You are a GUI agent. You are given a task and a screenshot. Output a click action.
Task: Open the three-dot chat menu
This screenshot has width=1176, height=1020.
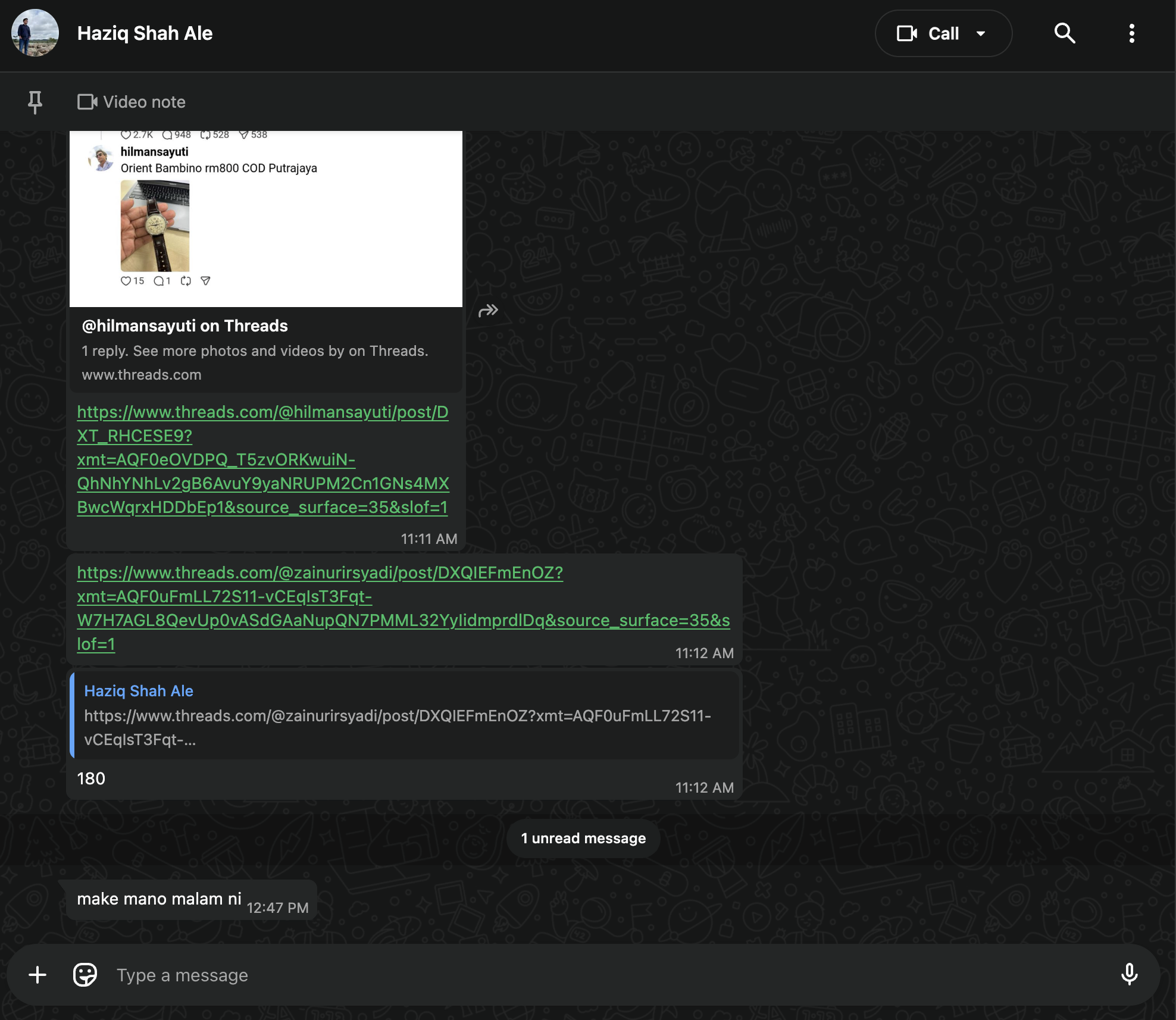[1131, 33]
